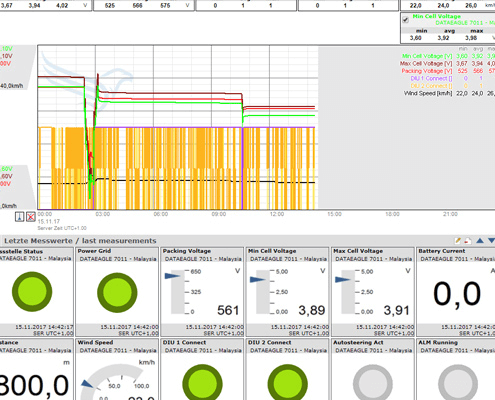
Task: Select DIU 2 Connect legend entry
Action: coord(431,86)
